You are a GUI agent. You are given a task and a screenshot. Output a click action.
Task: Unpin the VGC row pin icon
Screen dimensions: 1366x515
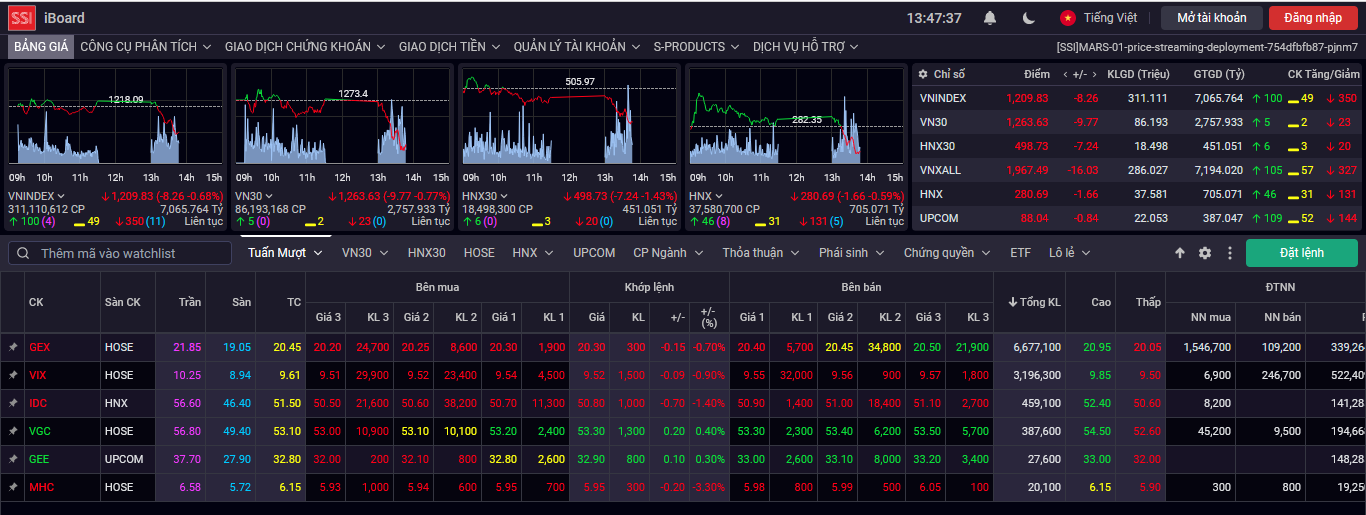(x=13, y=431)
